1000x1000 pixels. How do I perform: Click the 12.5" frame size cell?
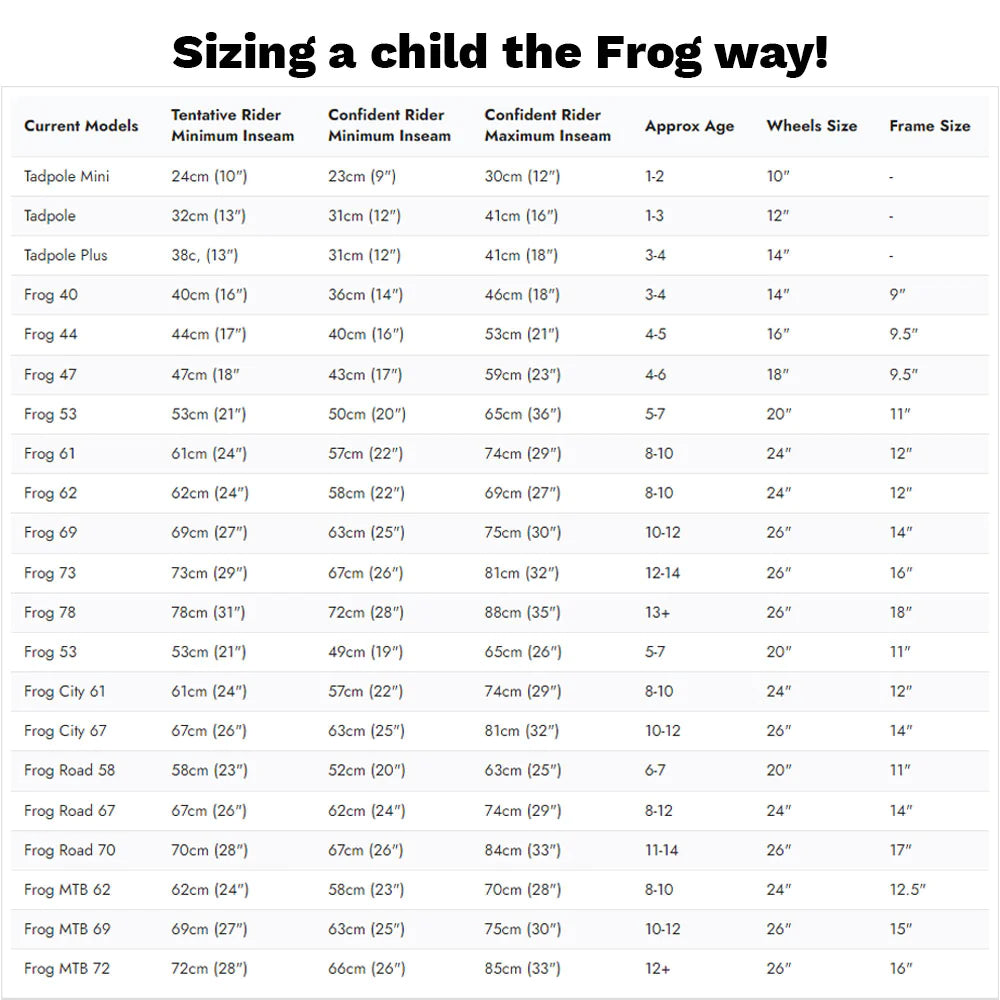point(907,889)
